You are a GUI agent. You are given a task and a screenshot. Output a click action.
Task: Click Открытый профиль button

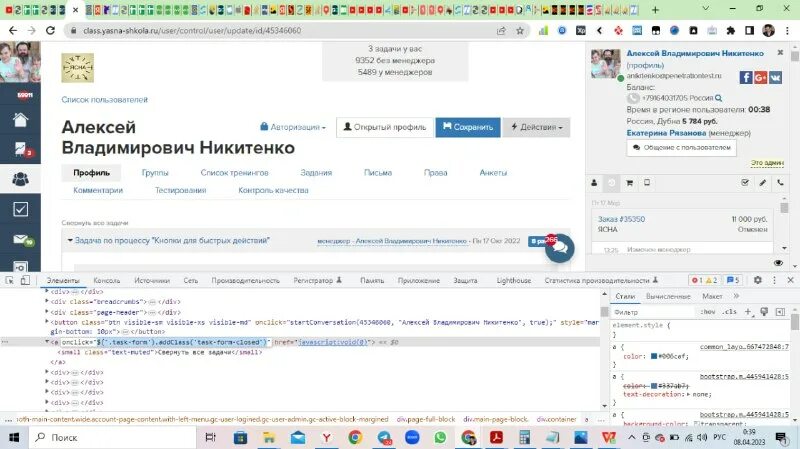click(385, 127)
